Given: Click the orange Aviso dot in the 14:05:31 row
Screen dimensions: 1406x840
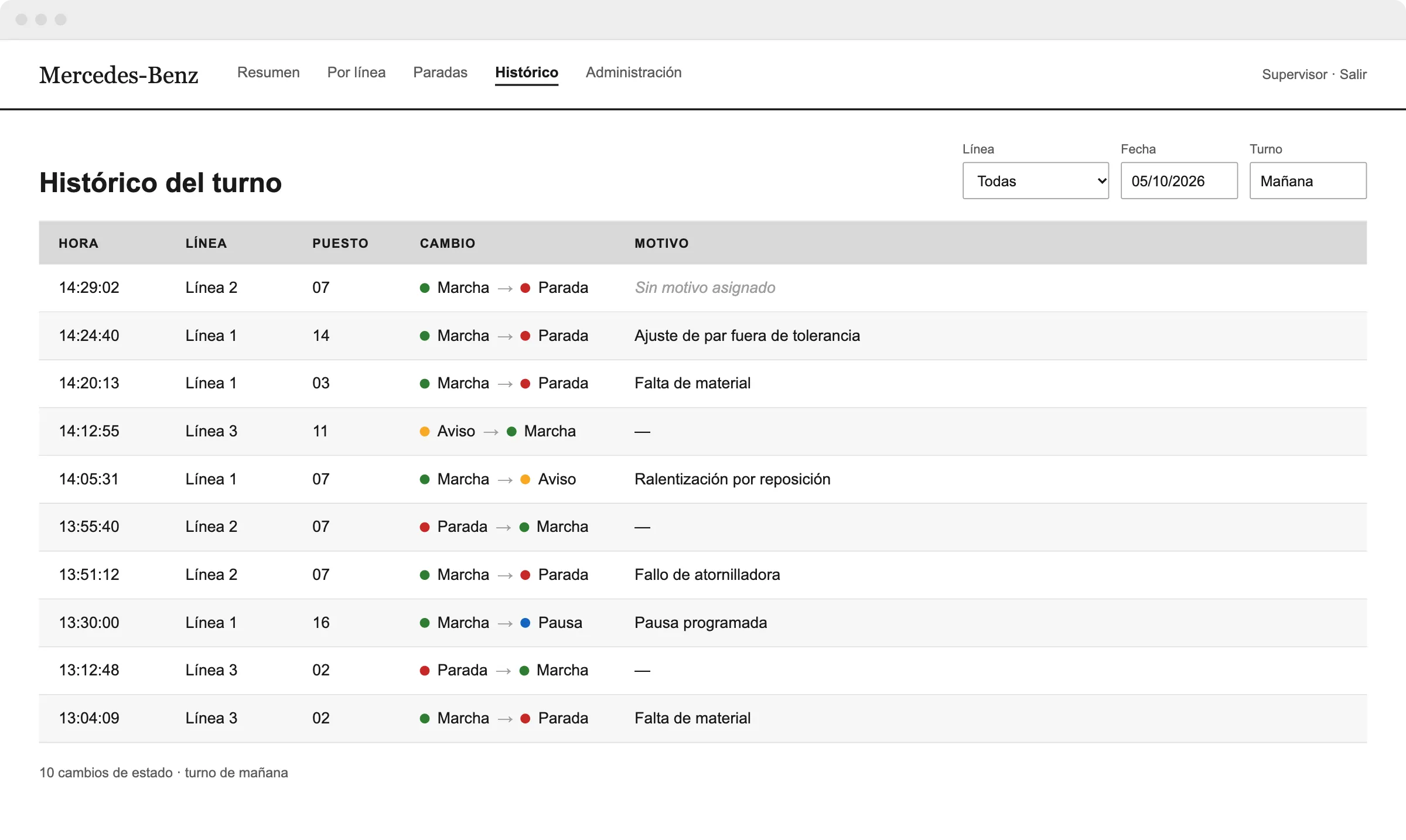Looking at the screenshot, I should [525, 480].
